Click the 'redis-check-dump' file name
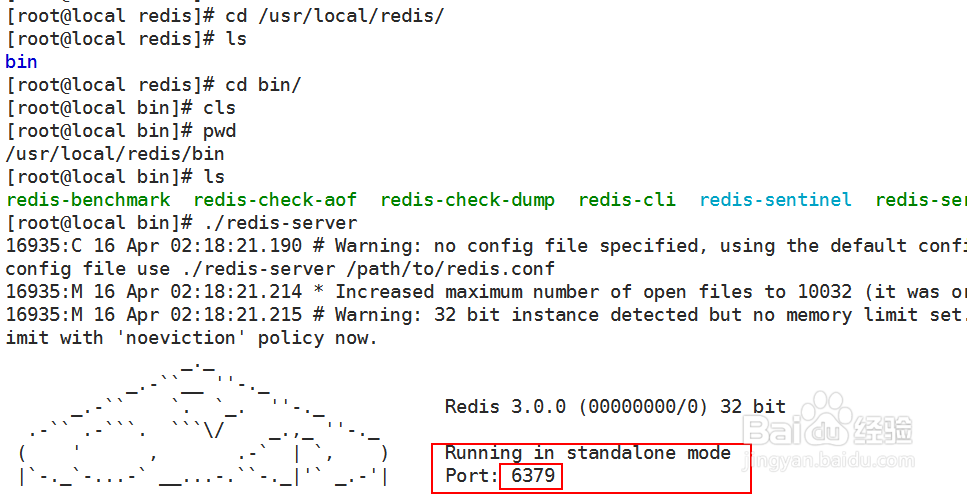Screen dimensions: 967x494 [467, 200]
